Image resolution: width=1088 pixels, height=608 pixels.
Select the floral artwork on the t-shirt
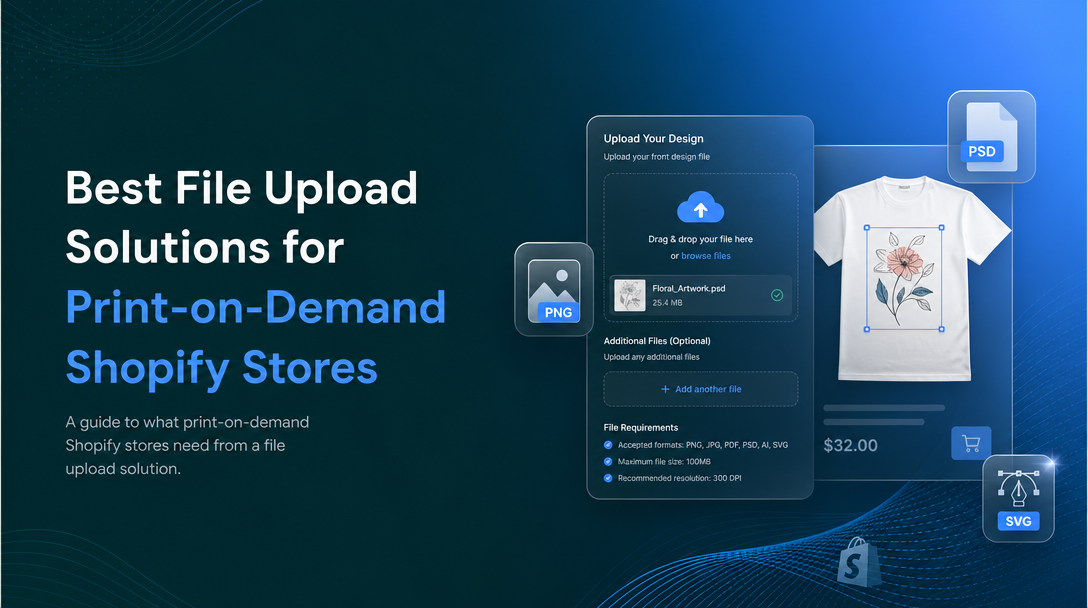click(903, 278)
